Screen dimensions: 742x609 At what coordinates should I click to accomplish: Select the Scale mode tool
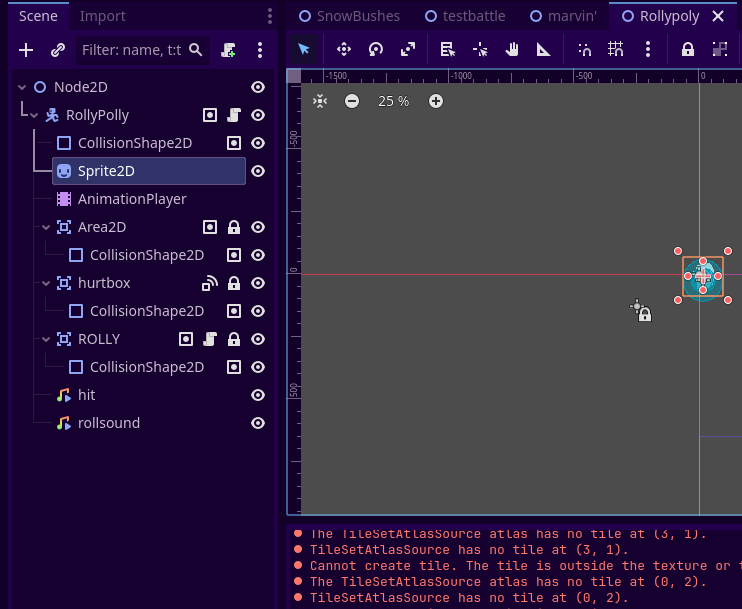click(x=408, y=49)
